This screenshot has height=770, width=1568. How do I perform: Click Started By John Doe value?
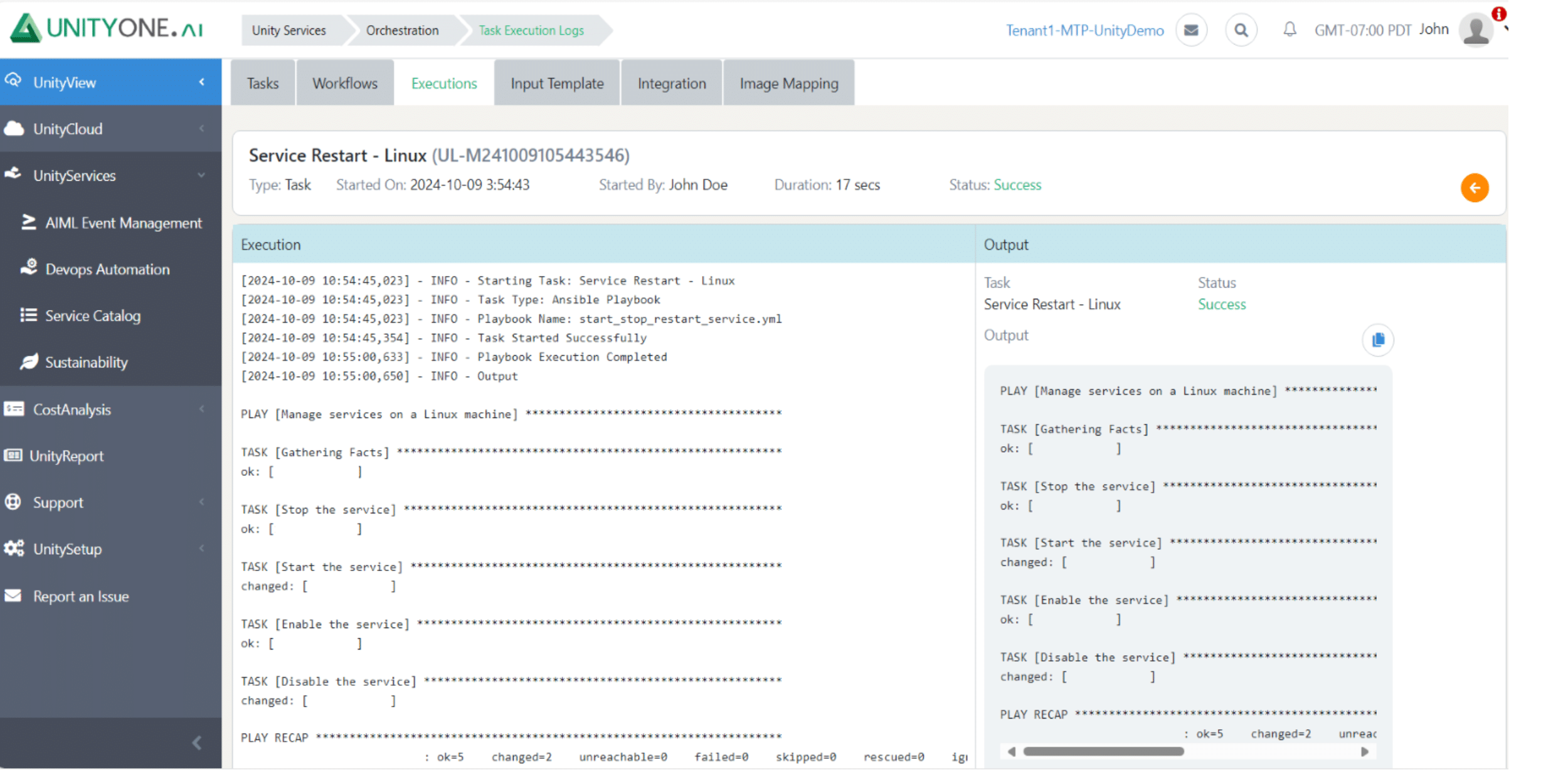(x=697, y=184)
